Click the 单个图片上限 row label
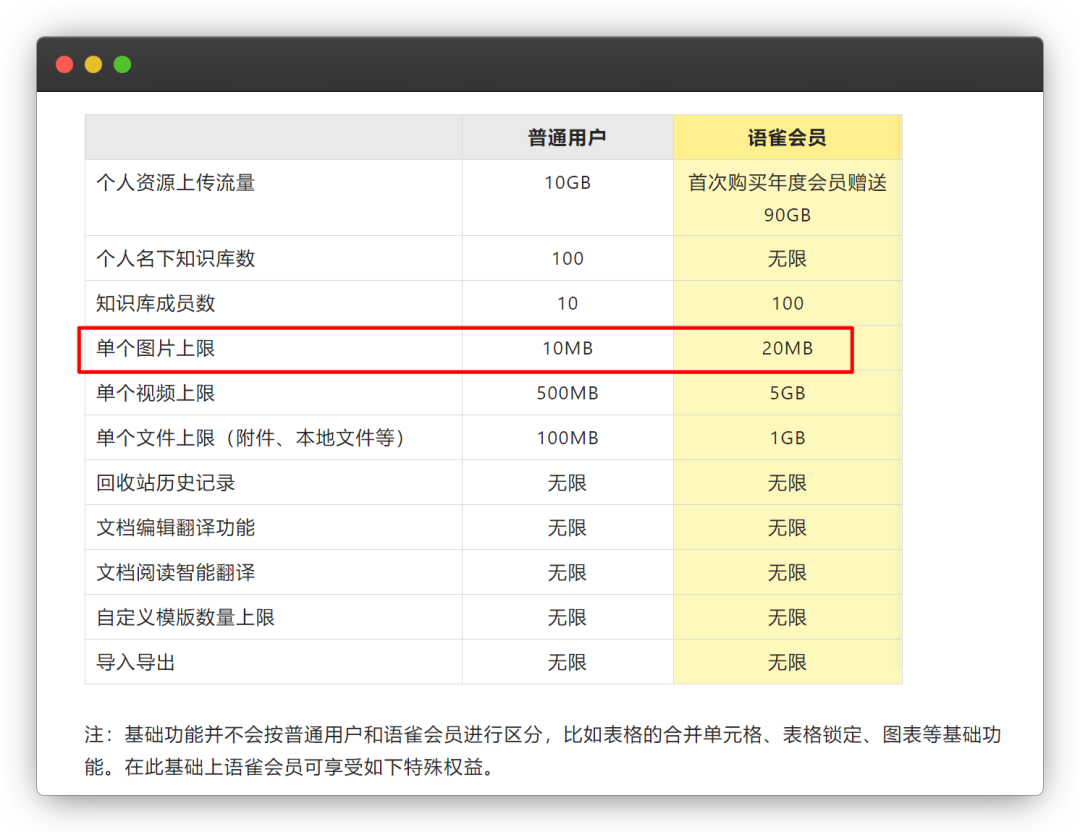 (x=156, y=349)
